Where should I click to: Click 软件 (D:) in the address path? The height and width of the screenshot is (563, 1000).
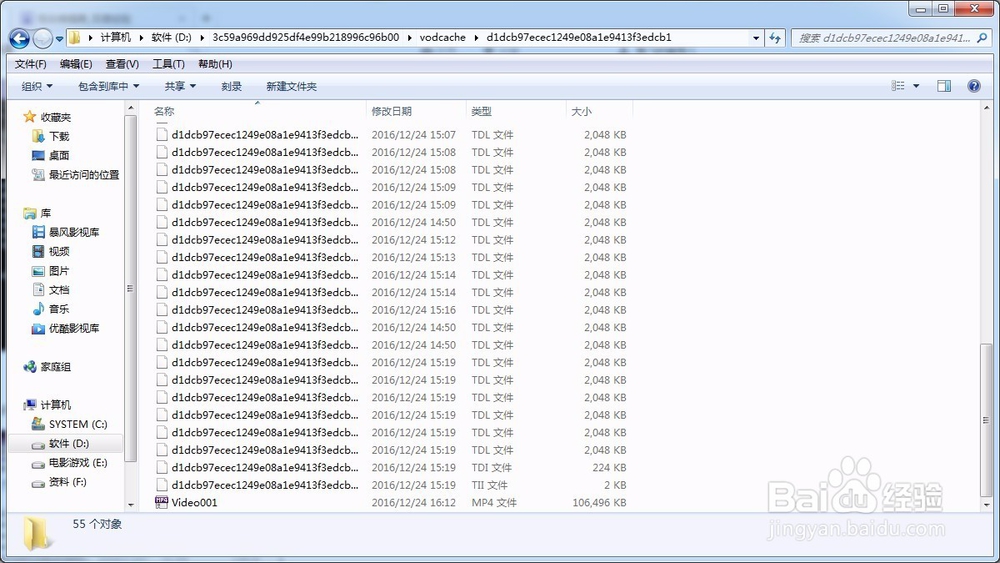(171, 38)
